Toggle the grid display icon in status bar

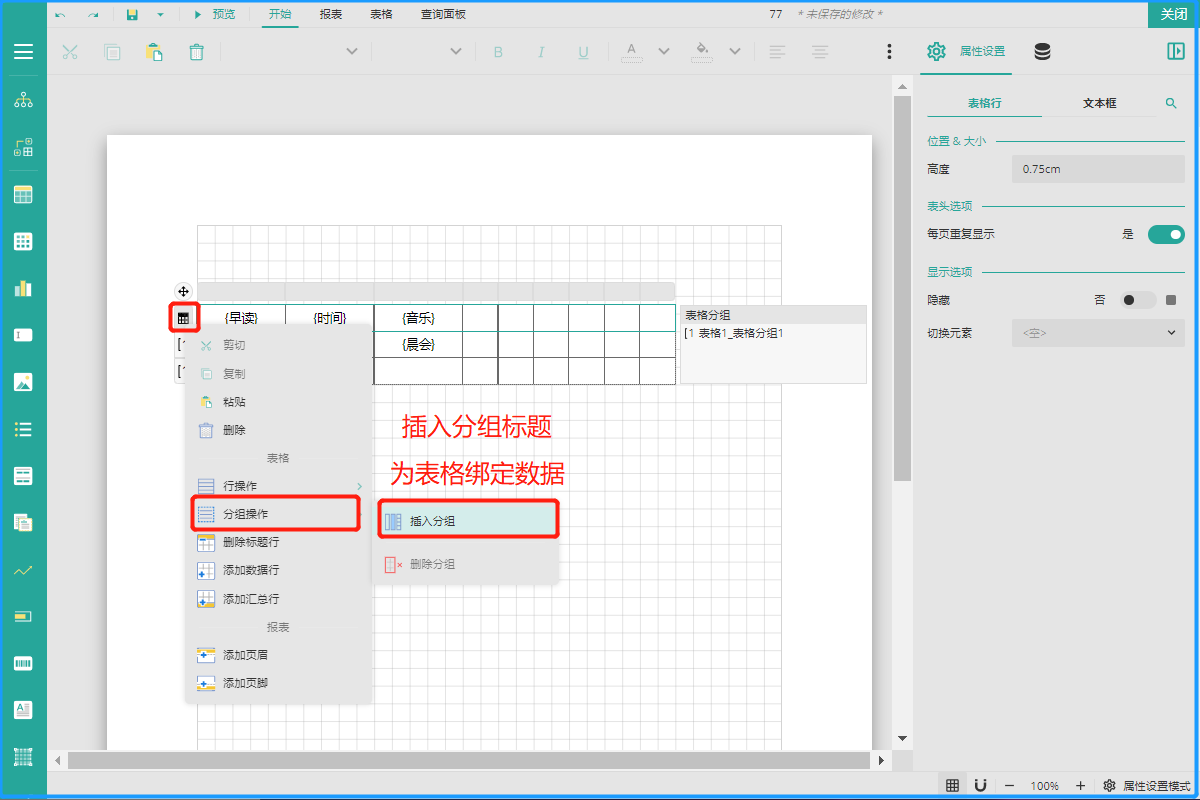point(952,785)
